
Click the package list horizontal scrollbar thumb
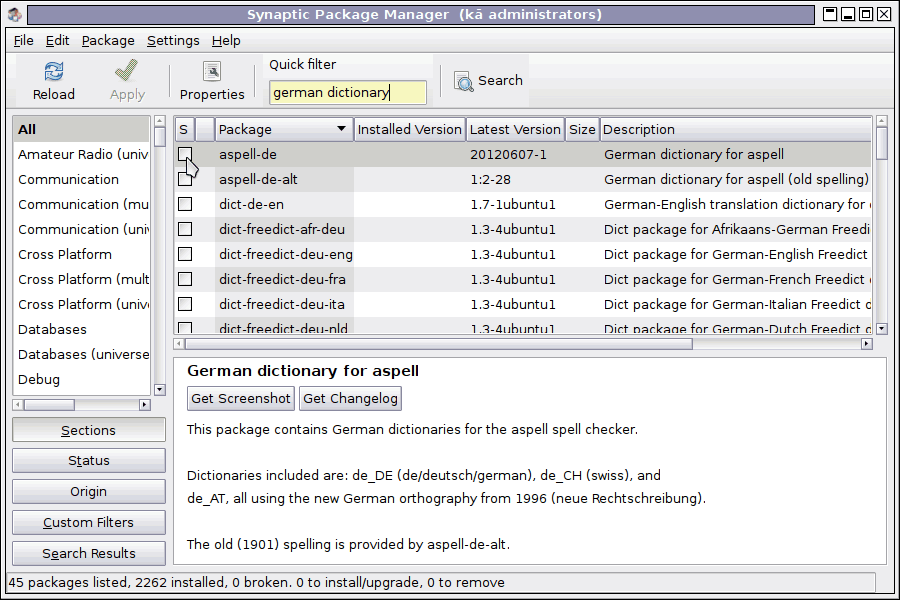pyautogui.click(x=439, y=343)
